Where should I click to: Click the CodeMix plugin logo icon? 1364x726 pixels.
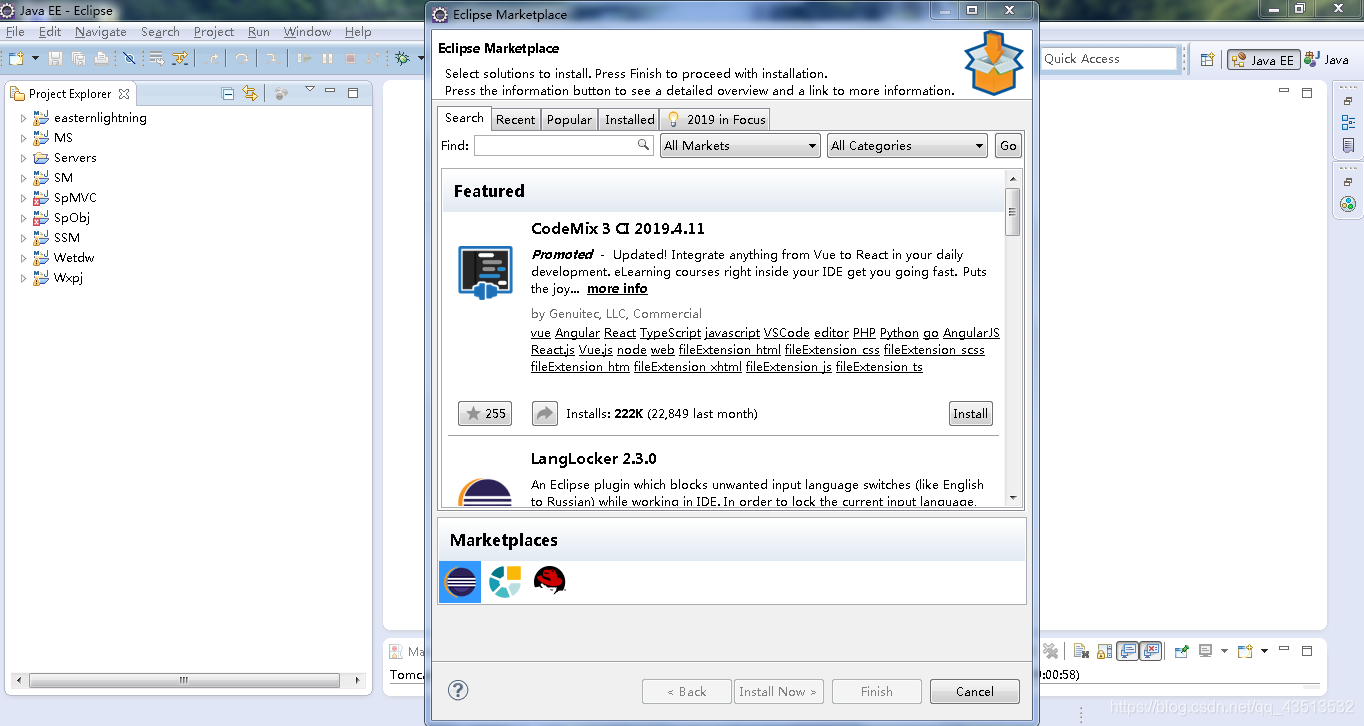tap(485, 272)
